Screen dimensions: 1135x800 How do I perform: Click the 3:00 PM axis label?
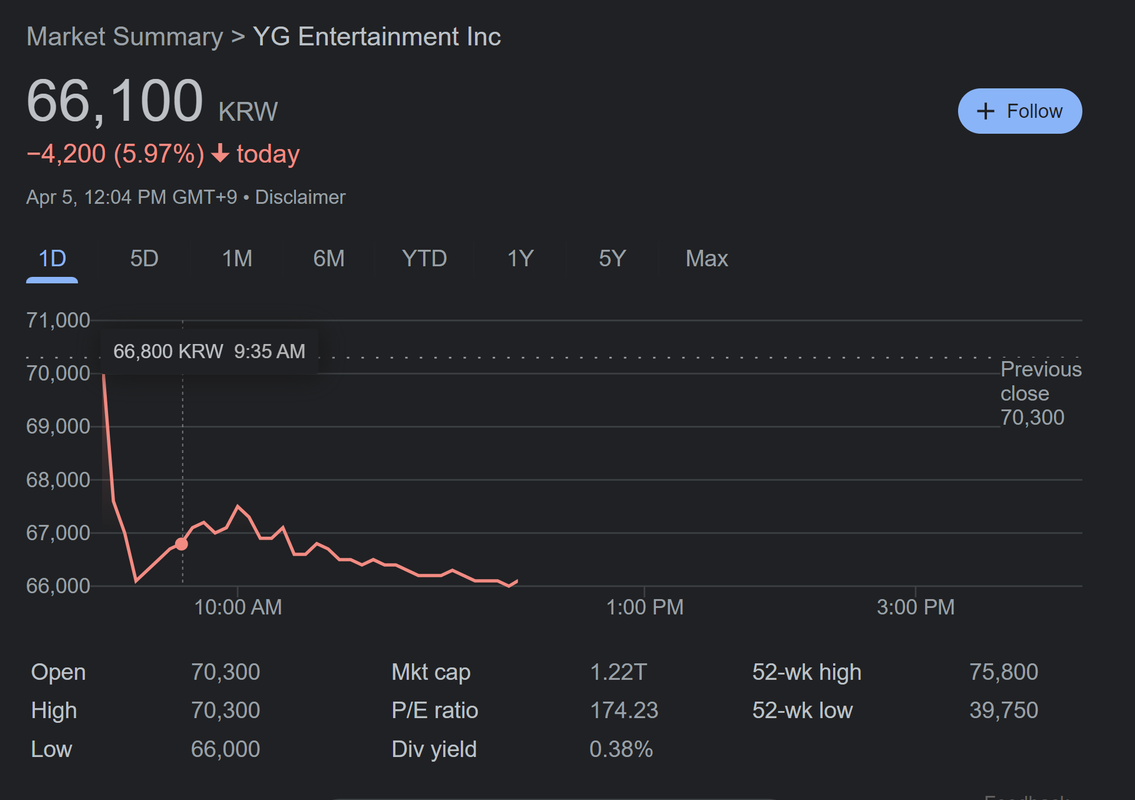(915, 607)
